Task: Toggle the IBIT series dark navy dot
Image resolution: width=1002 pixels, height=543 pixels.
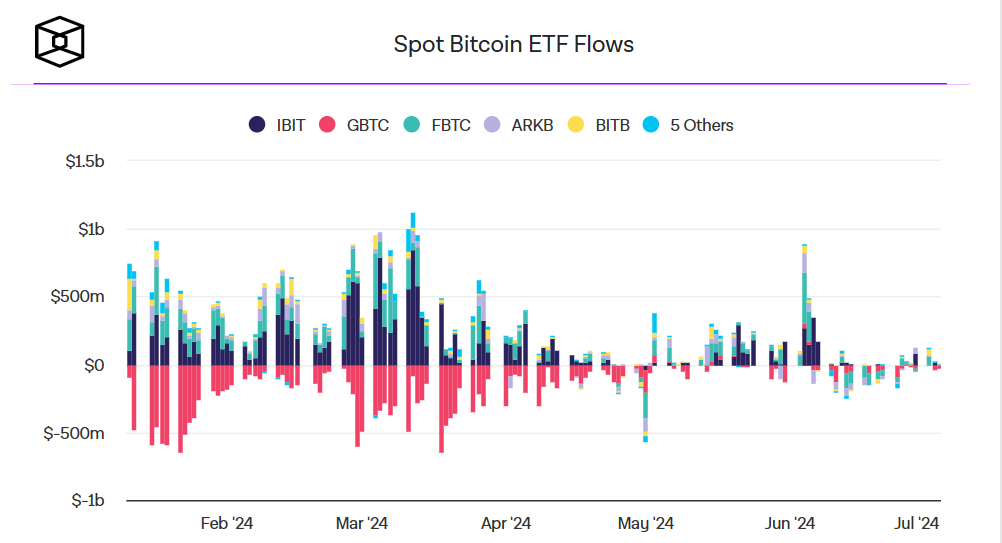Action: pyautogui.click(x=257, y=125)
